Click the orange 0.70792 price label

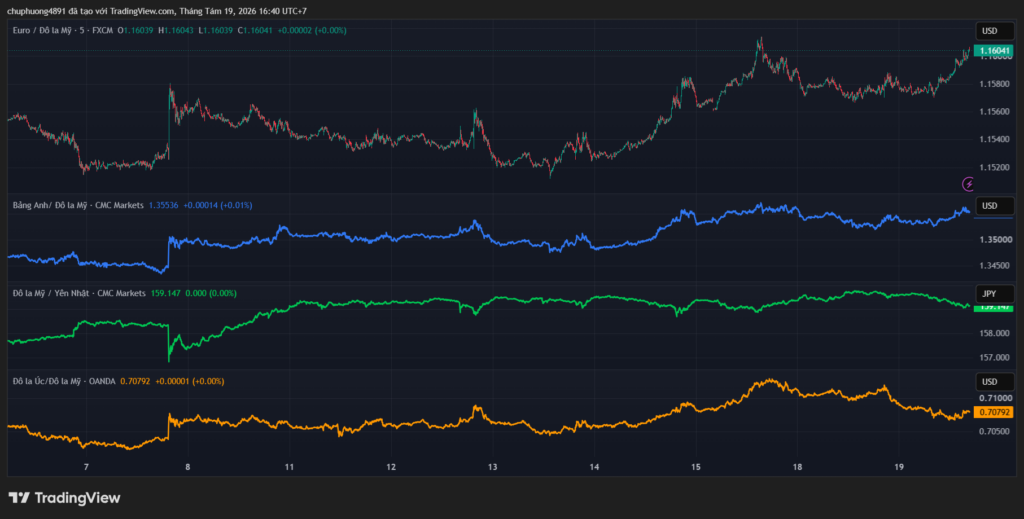click(x=993, y=412)
